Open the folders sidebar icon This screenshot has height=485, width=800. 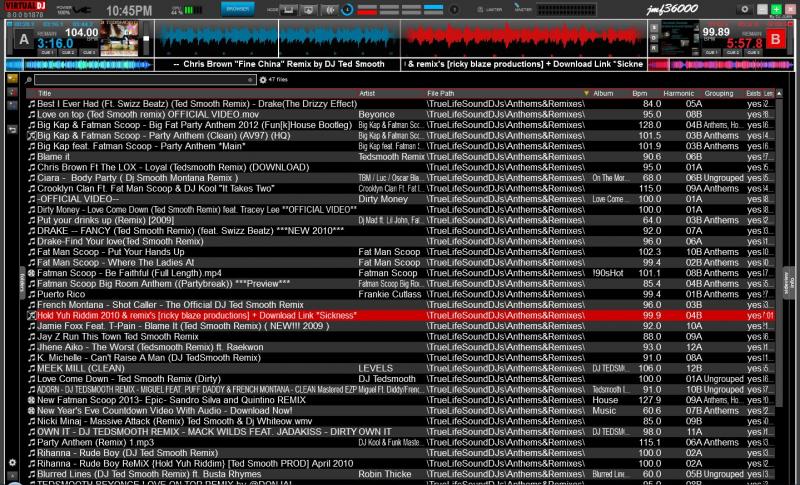click(x=12, y=79)
